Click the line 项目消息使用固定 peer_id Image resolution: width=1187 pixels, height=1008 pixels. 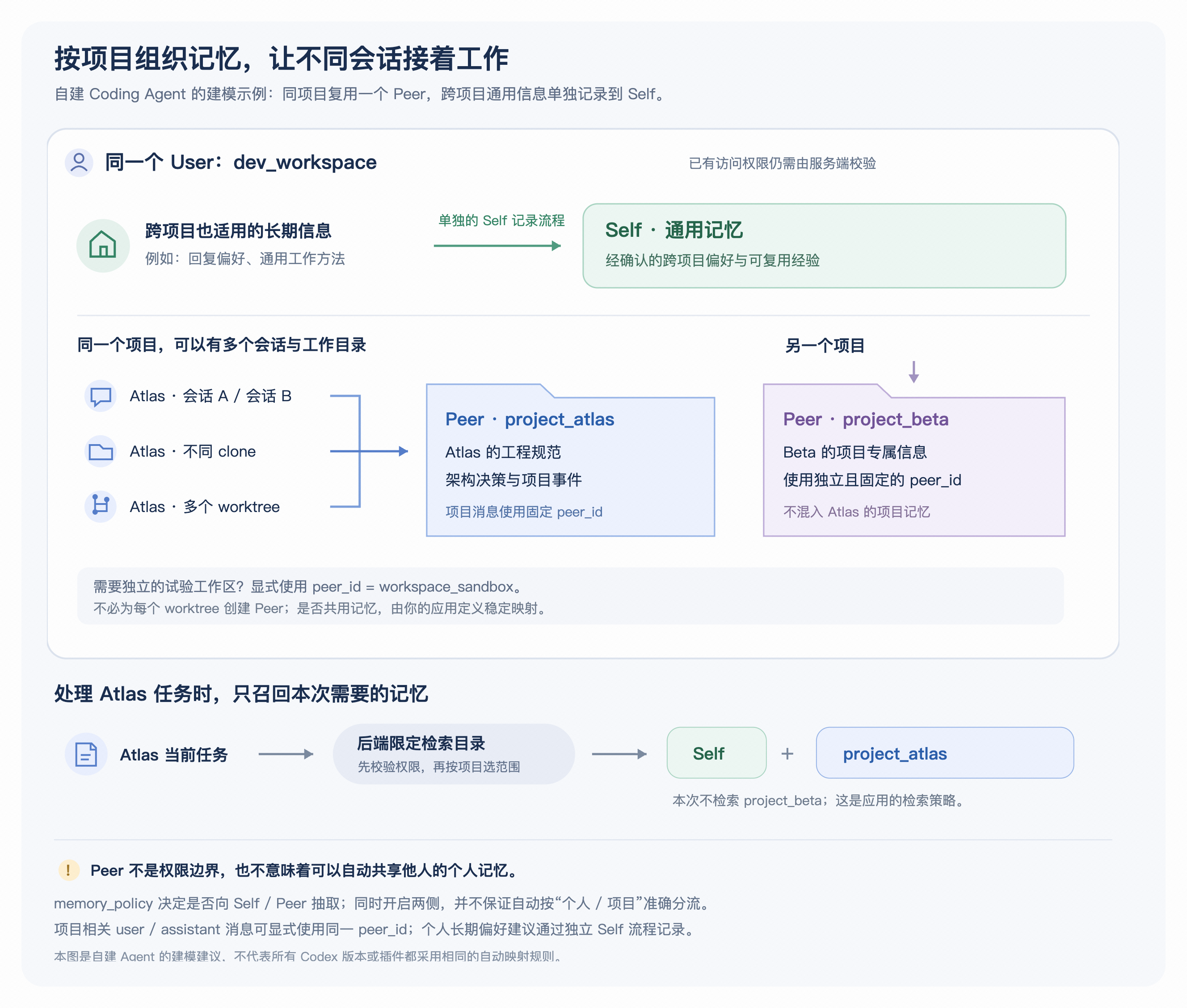pos(524,512)
